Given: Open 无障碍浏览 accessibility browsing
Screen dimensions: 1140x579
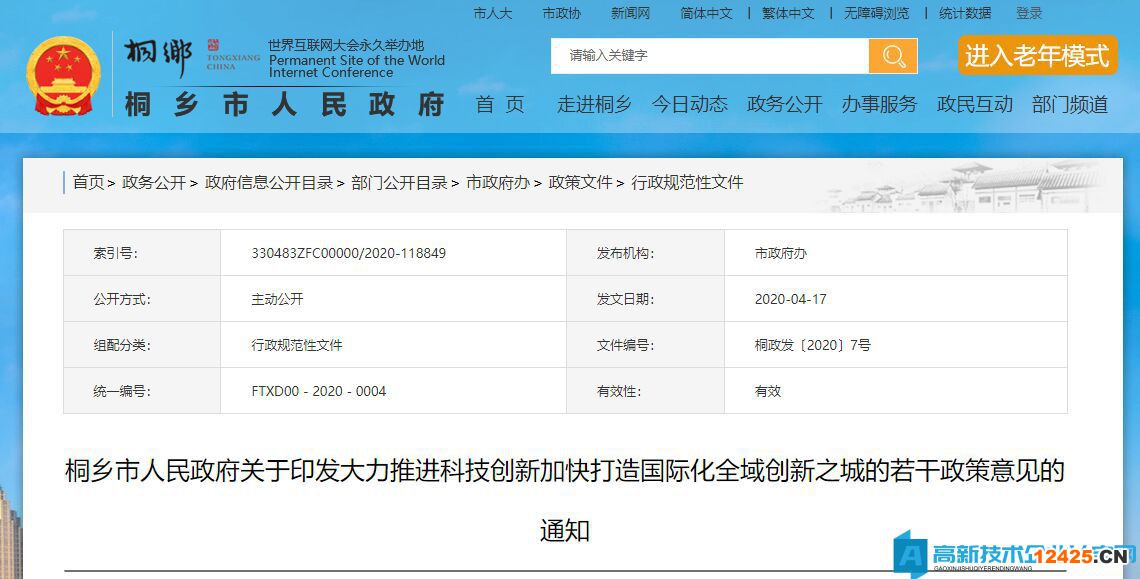Looking at the screenshot, I should (875, 13).
